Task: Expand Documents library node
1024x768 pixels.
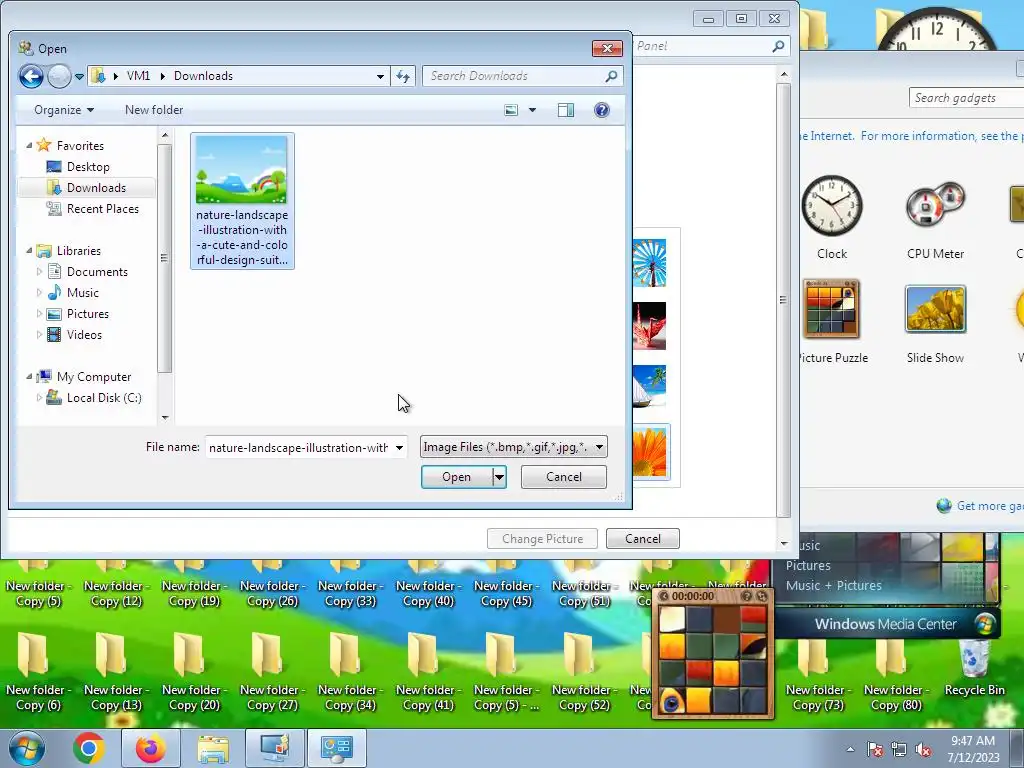Action: (x=39, y=272)
